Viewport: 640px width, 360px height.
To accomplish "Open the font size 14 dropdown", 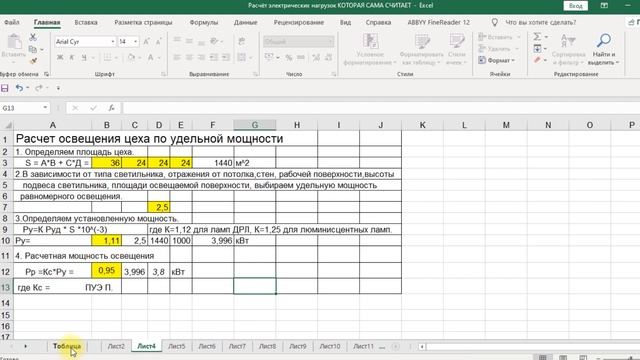I will pos(136,42).
